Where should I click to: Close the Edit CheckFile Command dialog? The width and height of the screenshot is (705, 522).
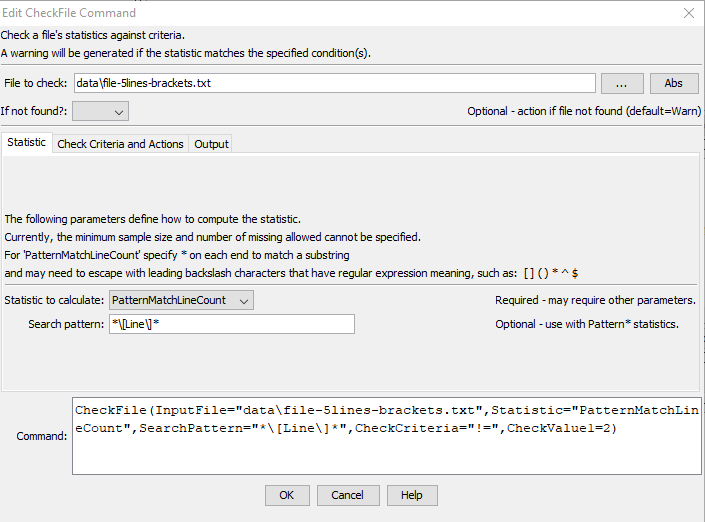688,13
